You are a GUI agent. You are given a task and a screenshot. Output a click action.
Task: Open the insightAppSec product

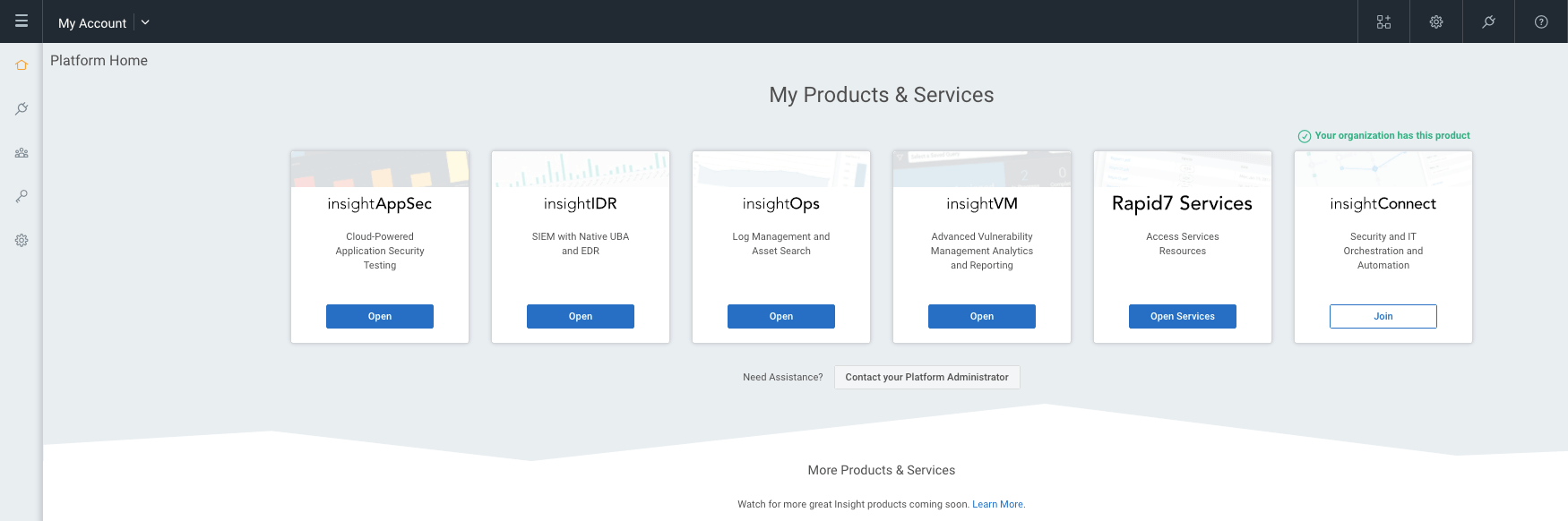pos(380,316)
